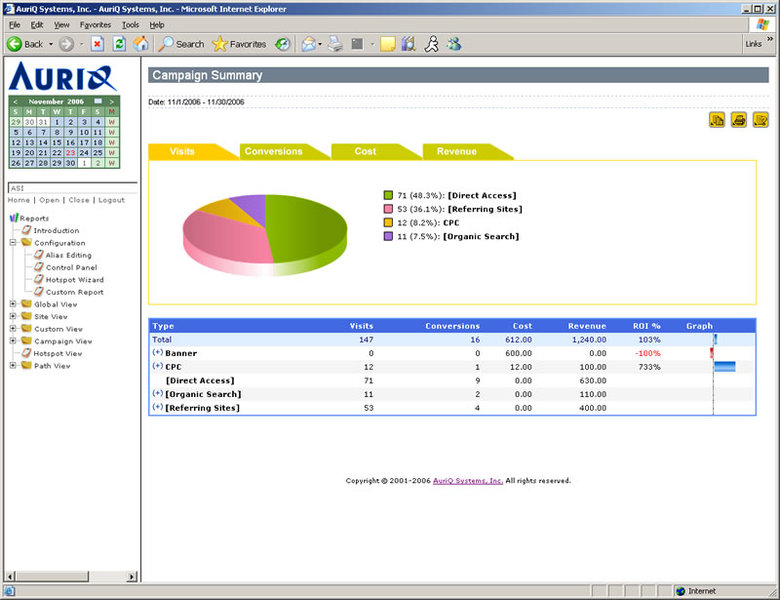Go to next month in calendar

tap(112, 101)
